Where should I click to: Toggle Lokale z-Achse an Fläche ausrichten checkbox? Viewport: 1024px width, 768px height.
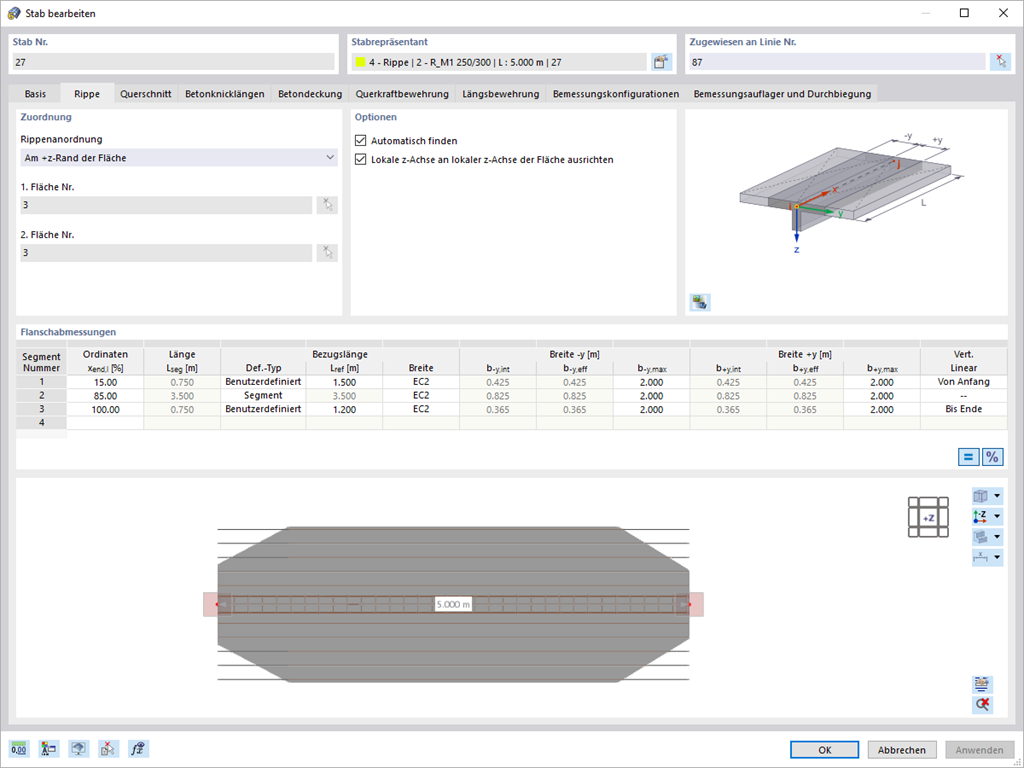pyautogui.click(x=360, y=159)
